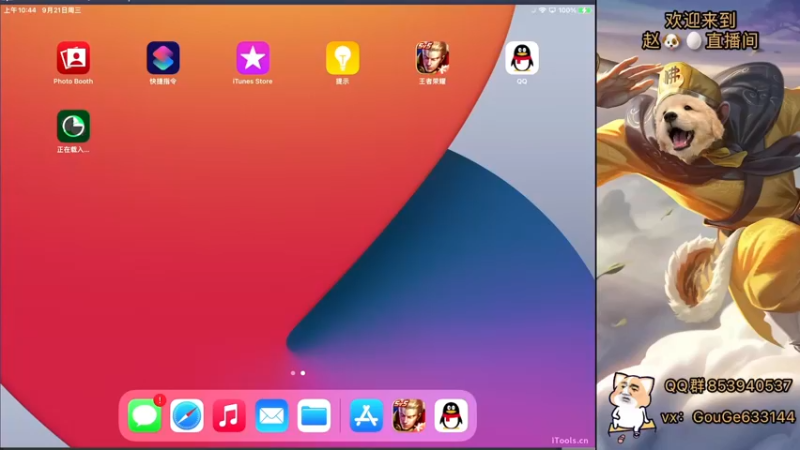Click the vx: GouGe633144 text

(728, 417)
